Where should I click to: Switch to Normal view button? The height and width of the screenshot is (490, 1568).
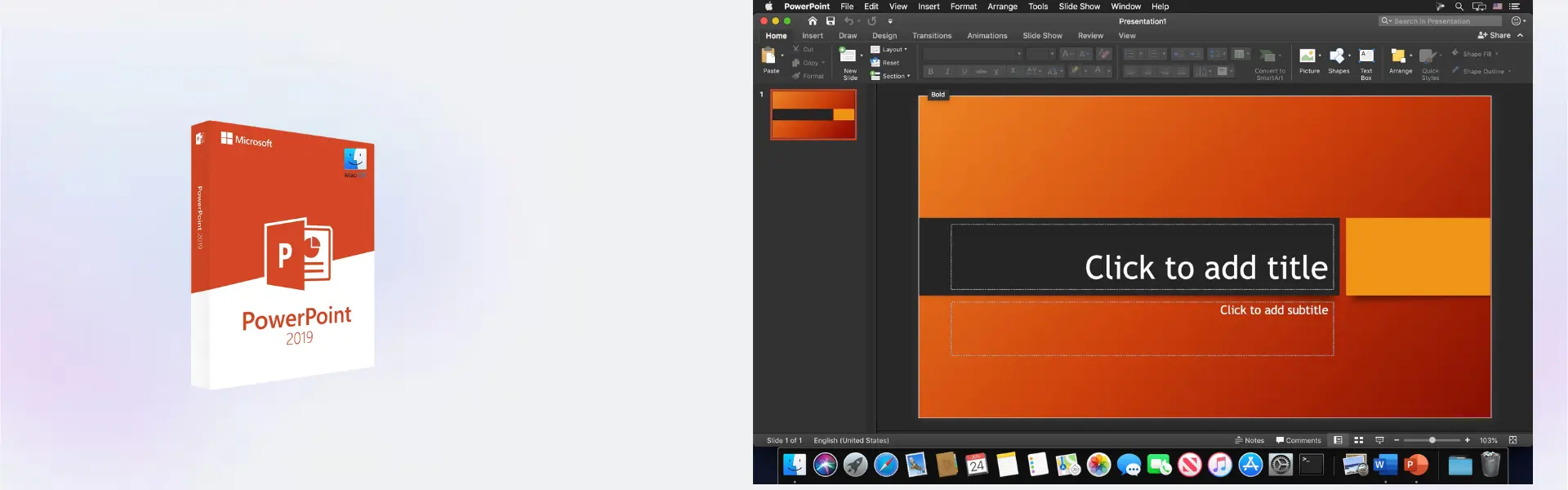[x=1338, y=440]
